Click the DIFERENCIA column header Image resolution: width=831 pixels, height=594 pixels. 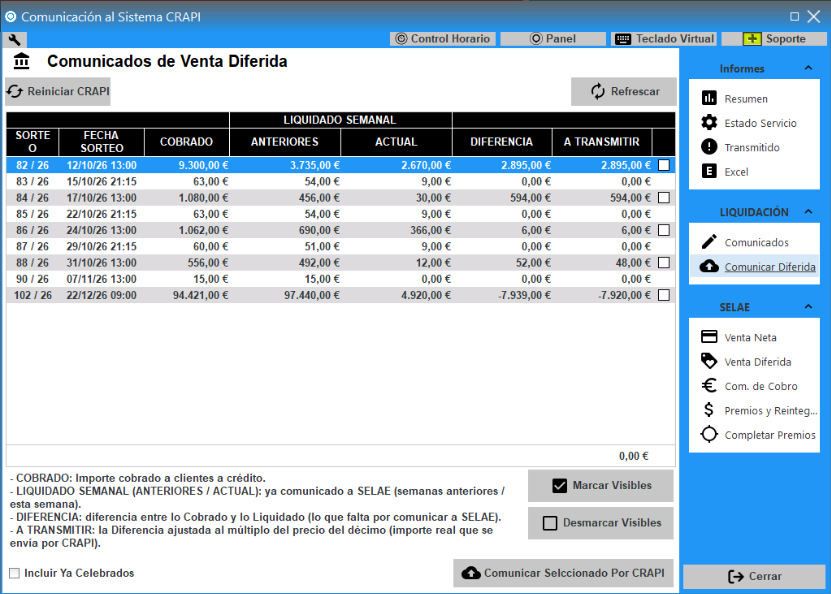click(x=501, y=141)
